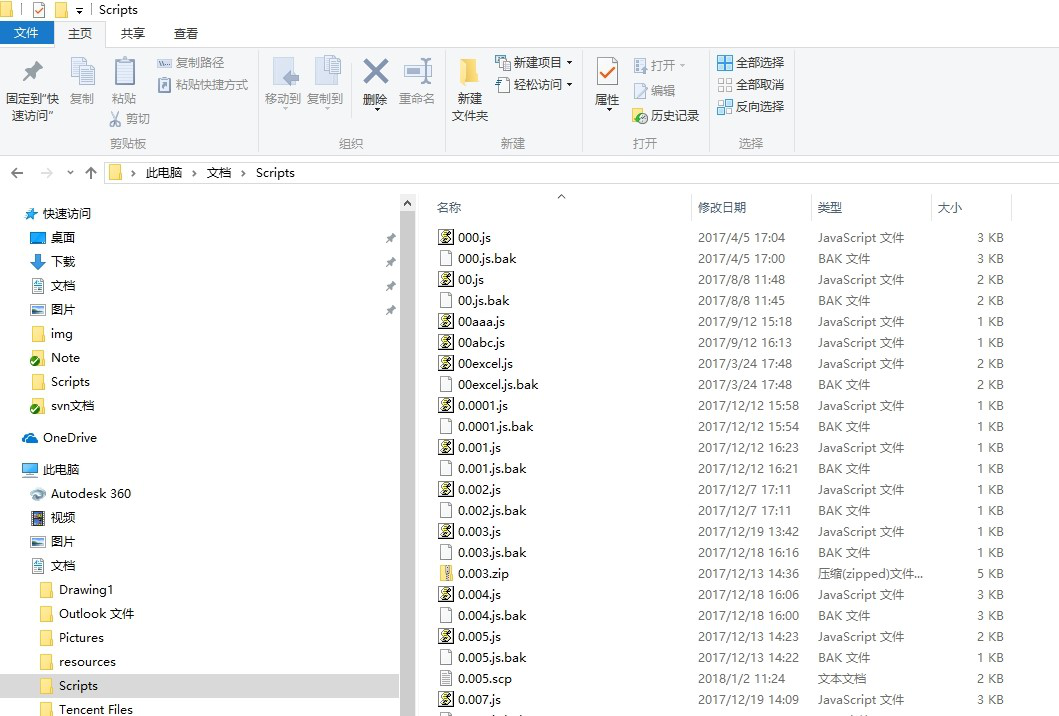Select Outlook 文件 folder in tree
Viewport: 1059px width, 716px height.
tap(87, 613)
